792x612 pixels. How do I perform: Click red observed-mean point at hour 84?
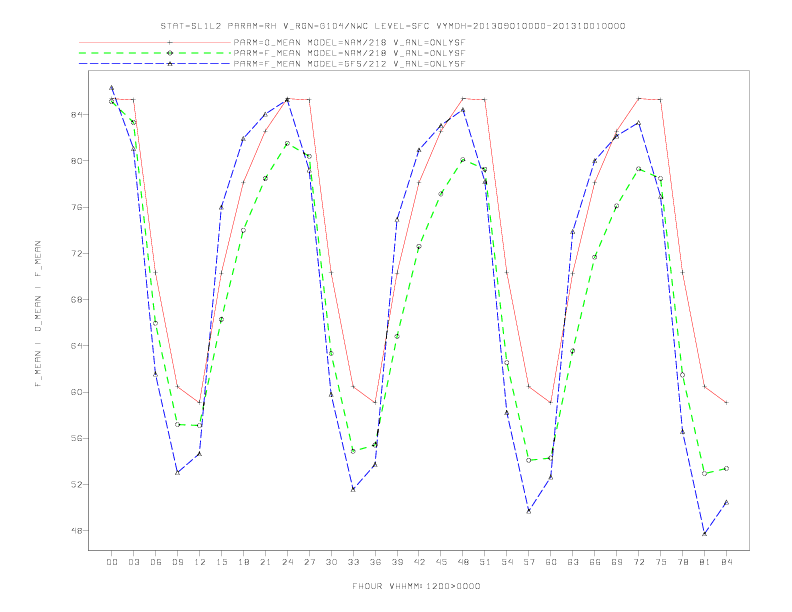coord(726,402)
